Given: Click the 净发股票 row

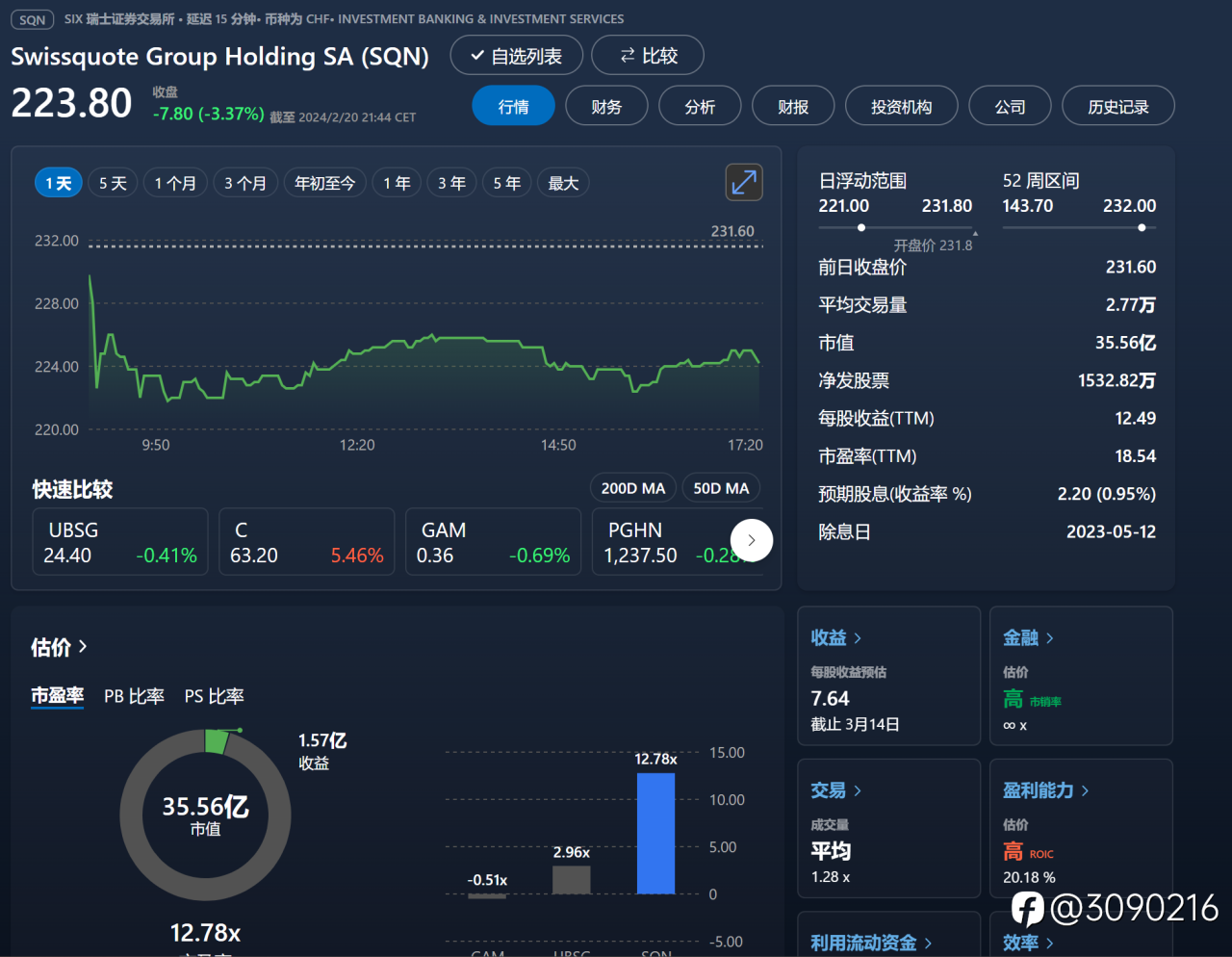Looking at the screenshot, I should (x=988, y=380).
